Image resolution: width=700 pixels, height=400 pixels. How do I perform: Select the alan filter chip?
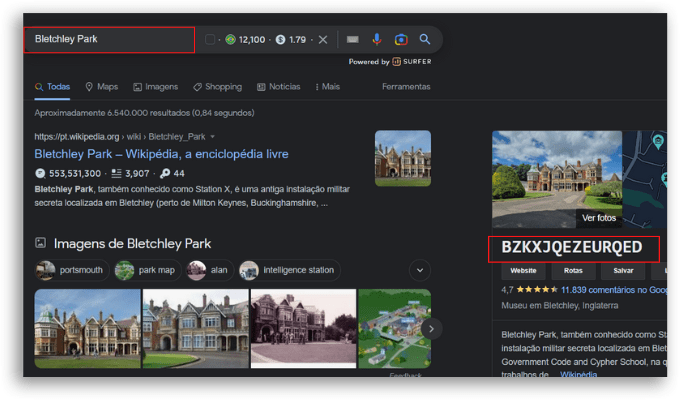pos(210,270)
